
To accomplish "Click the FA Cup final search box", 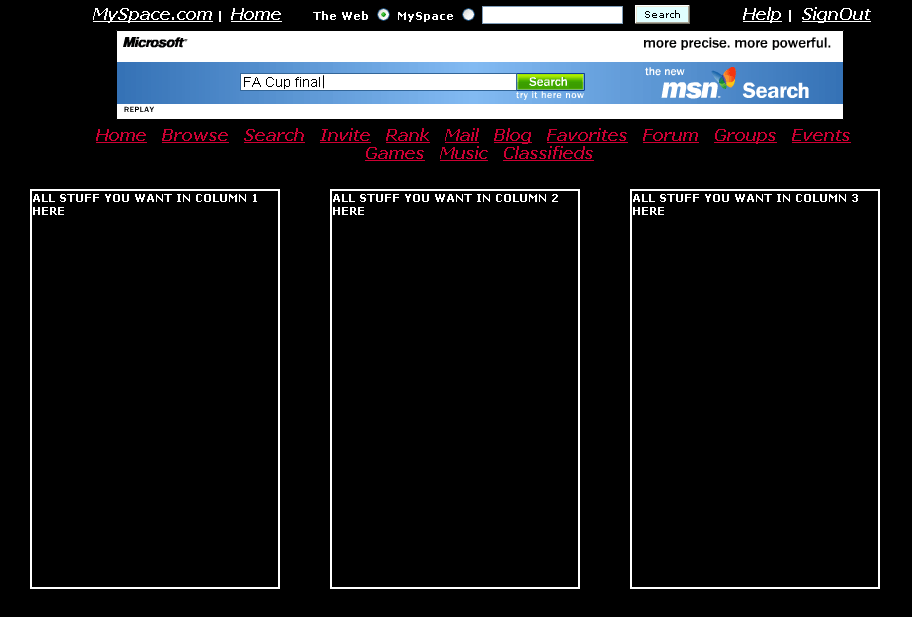I will (x=378, y=82).
